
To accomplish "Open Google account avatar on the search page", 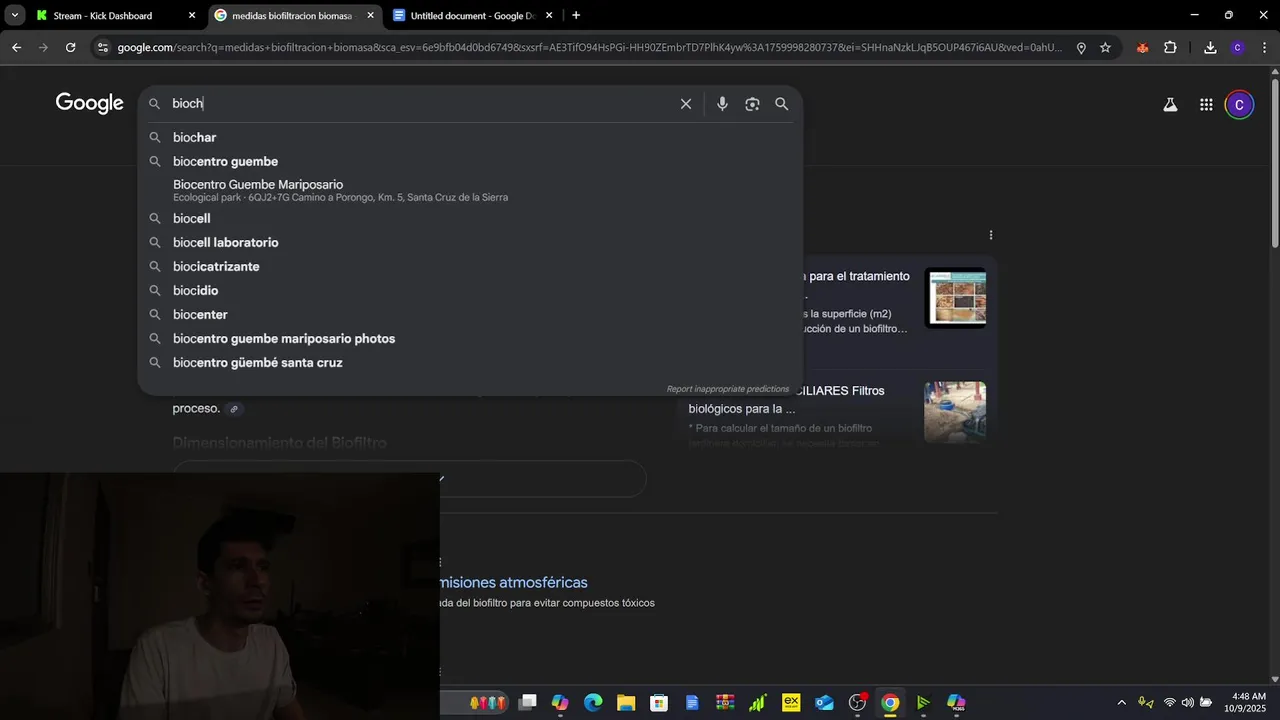I will coord(1239,104).
